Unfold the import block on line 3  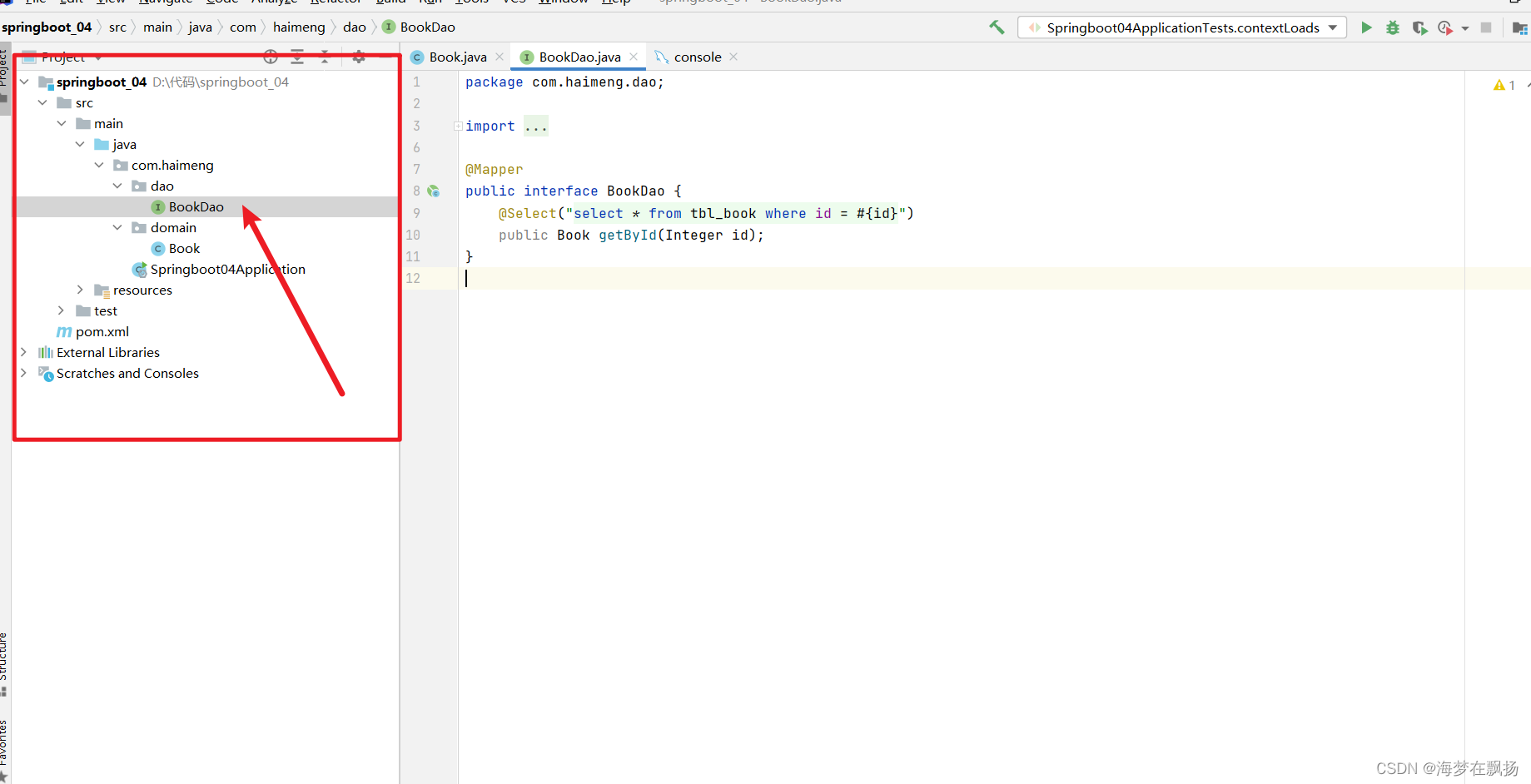[x=458, y=127]
